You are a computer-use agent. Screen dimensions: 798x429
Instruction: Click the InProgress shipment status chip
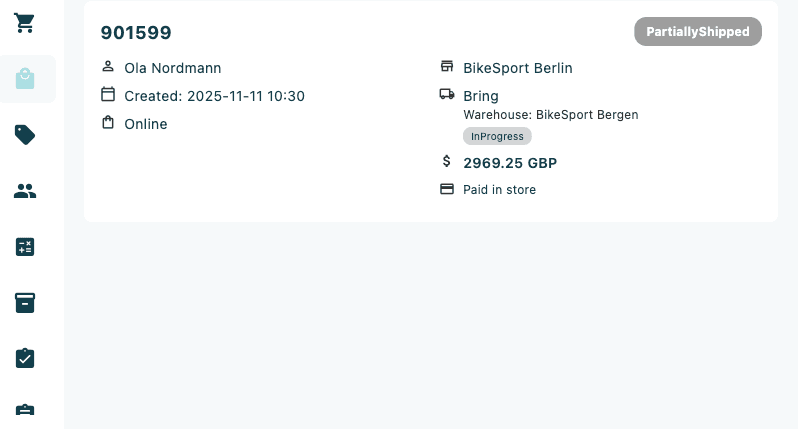497,136
